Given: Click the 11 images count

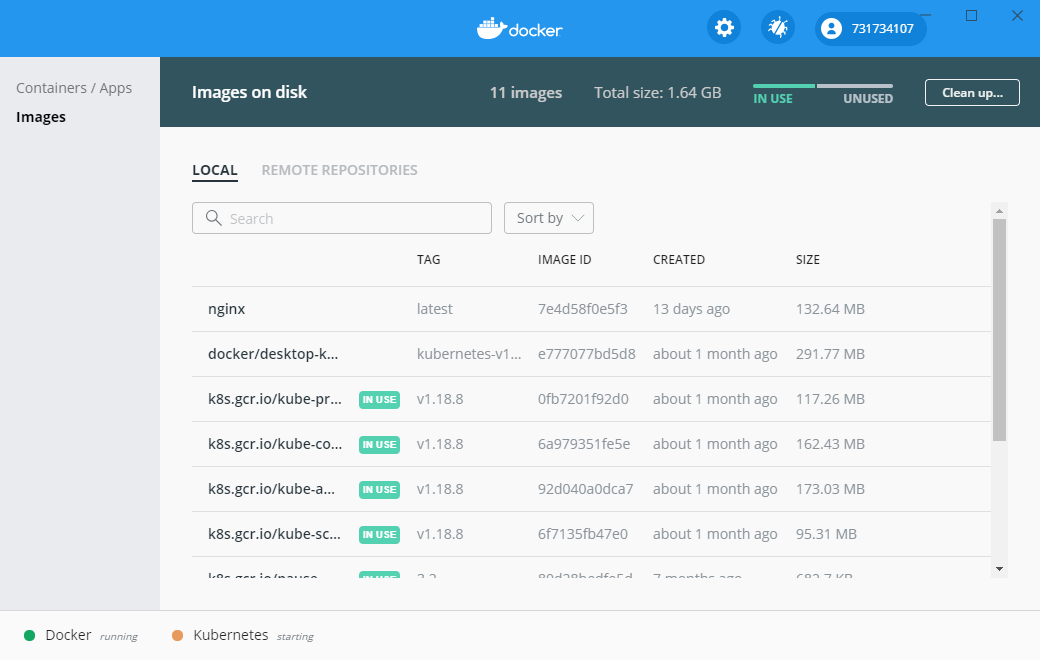Looking at the screenshot, I should click(x=526, y=93).
